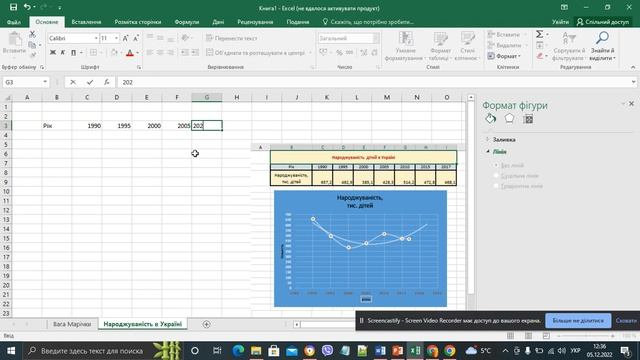
Task: Cancel formula entry X icon
Action: [73, 82]
